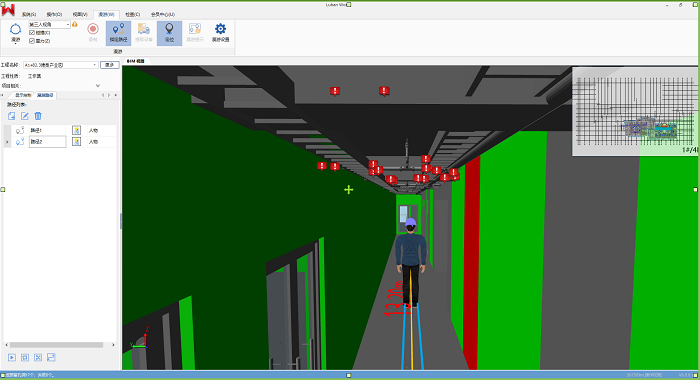Viewport: 700px width, 380px height.
Task: Click the button beside the project name box
Action: click(109, 65)
